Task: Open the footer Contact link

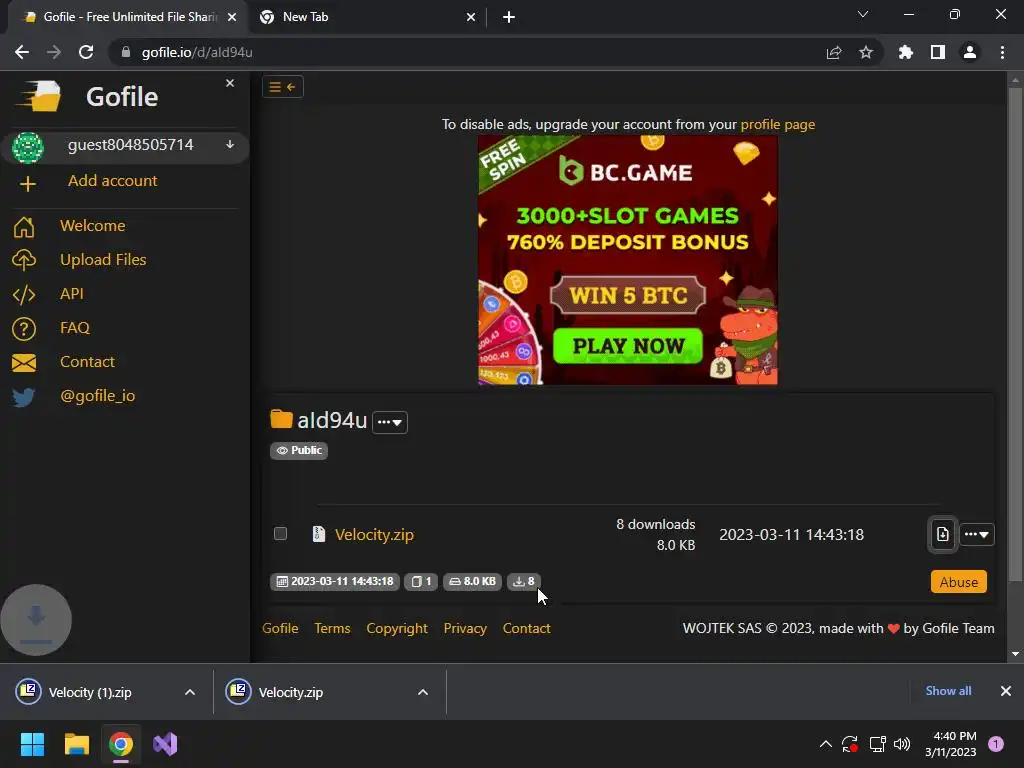Action: pos(526,628)
